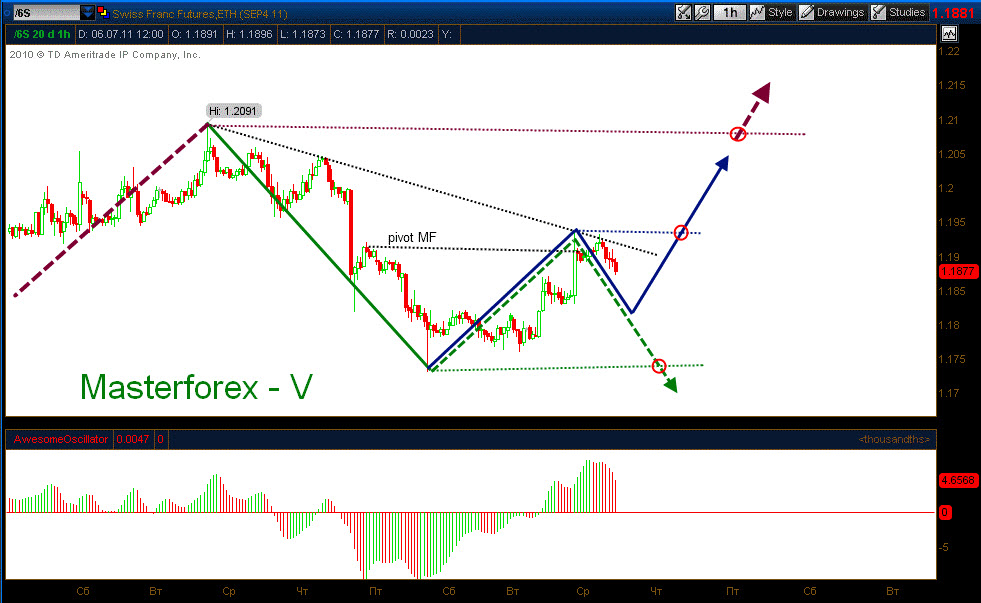This screenshot has width=981, height=603.
Task: Open the Studies menu
Action: pyautogui.click(x=898, y=13)
